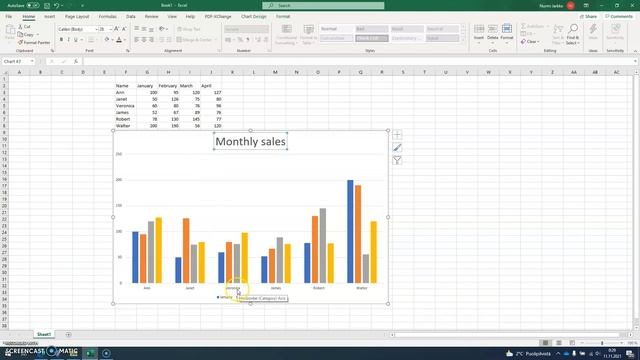Expand the cell styles gallery
Screen dimensions: 640x360
coord(463,40)
